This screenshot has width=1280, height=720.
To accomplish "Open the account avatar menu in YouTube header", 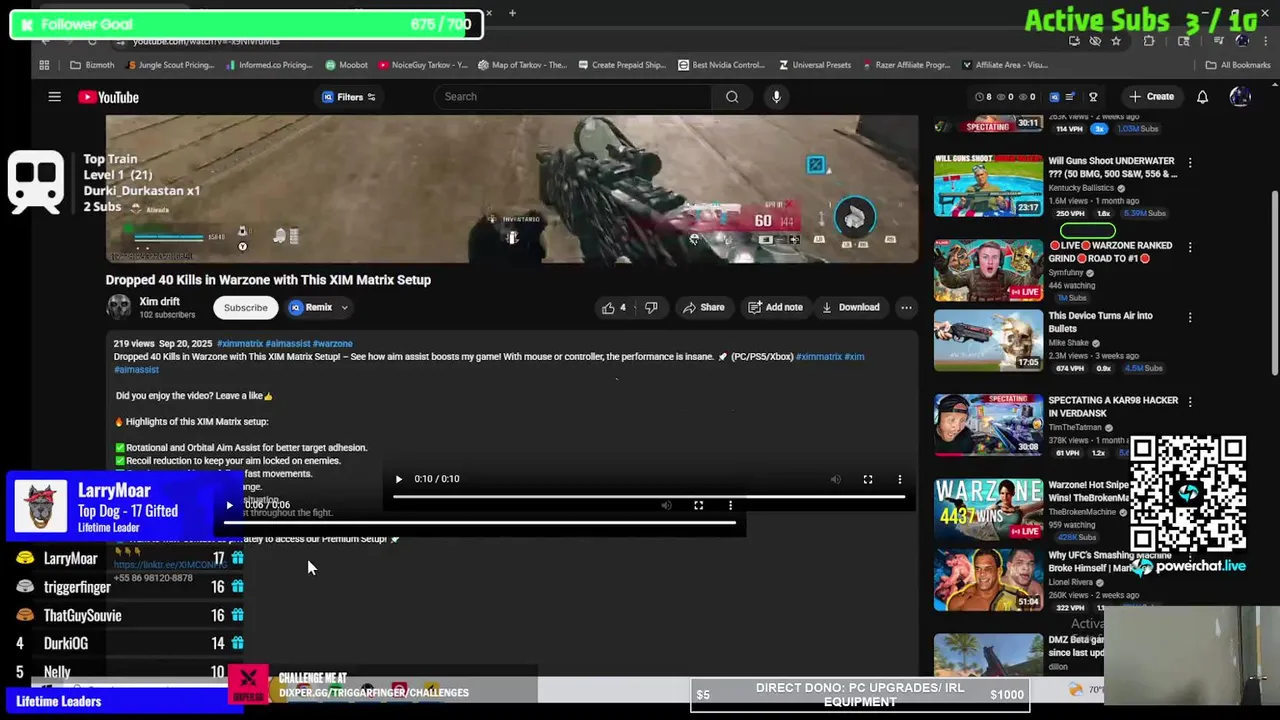I will pos(1240,97).
